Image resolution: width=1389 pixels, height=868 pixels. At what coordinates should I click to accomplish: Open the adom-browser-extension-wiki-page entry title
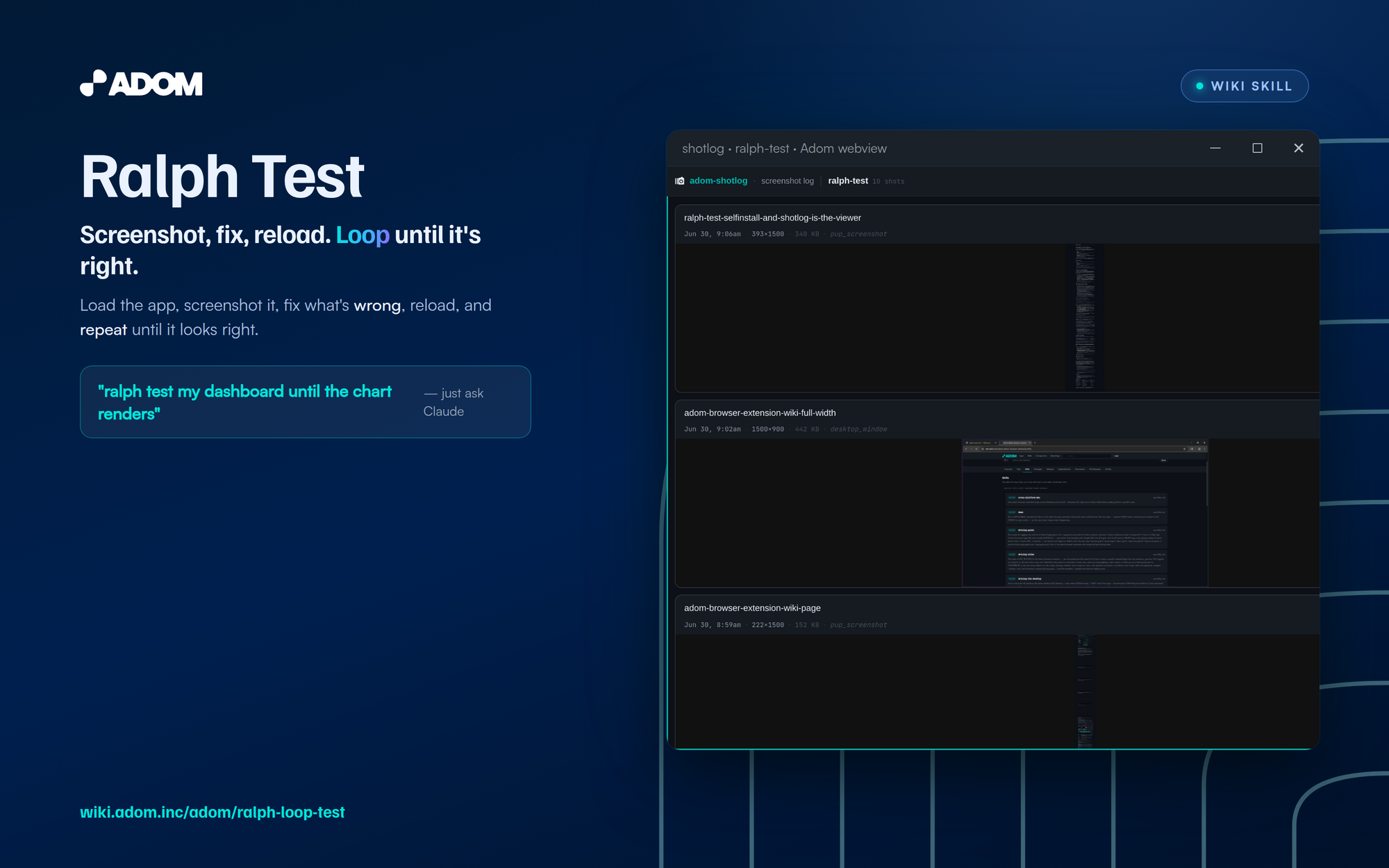tap(752, 608)
